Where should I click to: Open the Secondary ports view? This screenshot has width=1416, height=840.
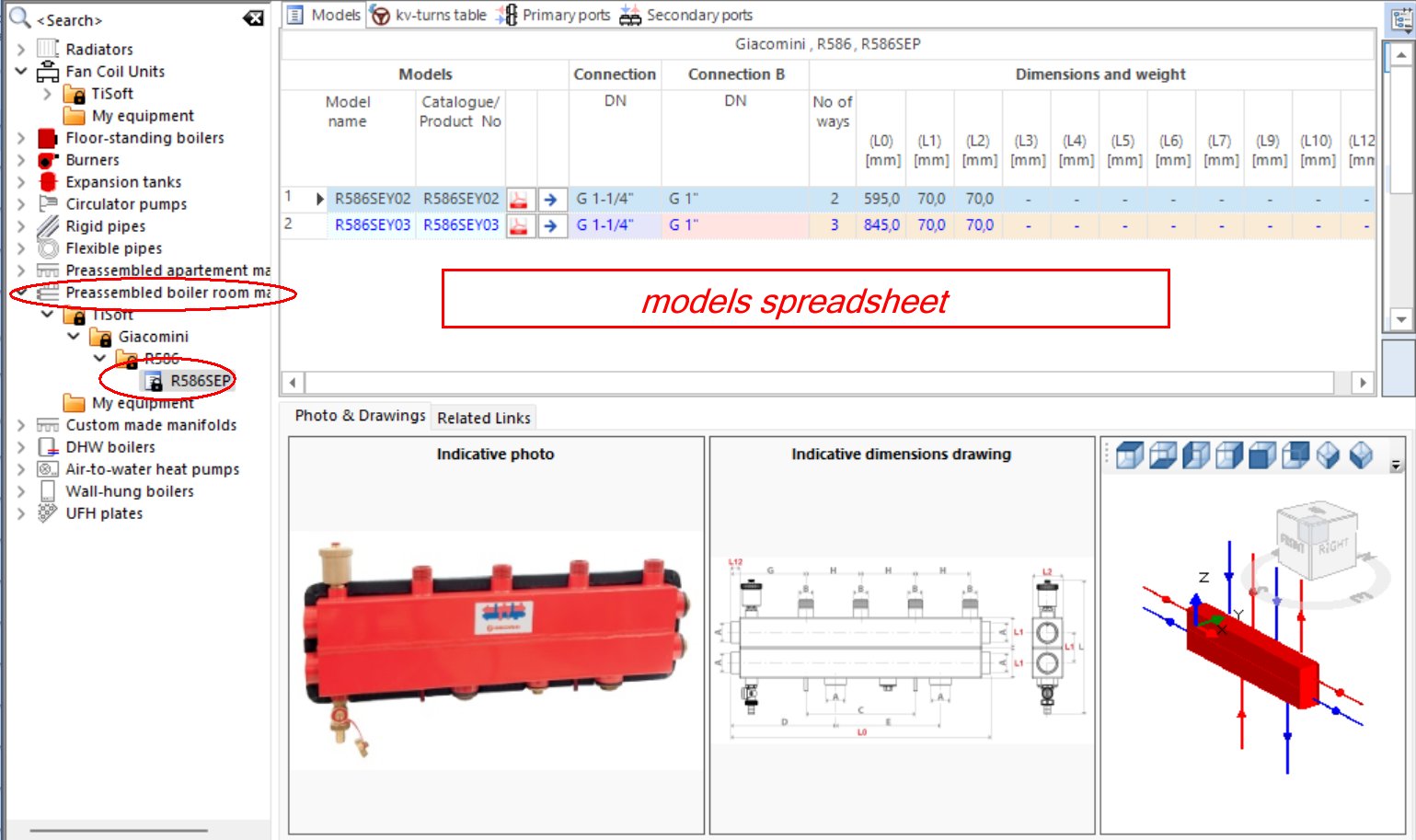[x=697, y=15]
